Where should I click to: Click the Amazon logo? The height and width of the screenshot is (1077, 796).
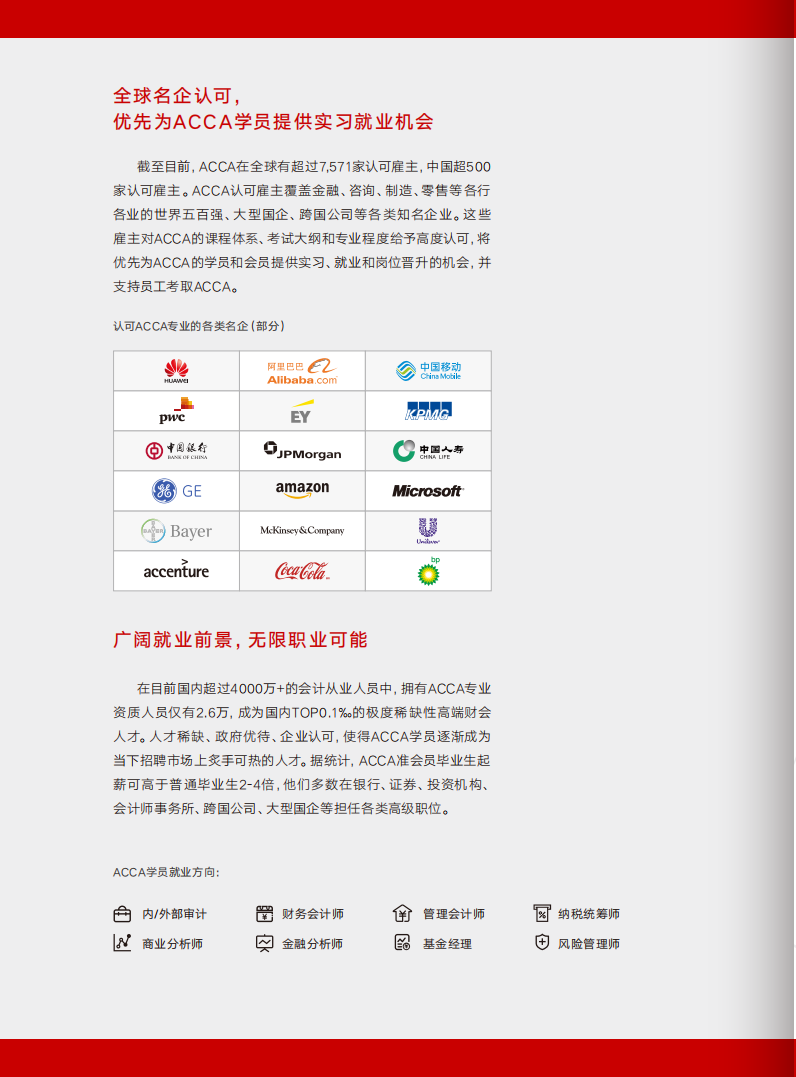coord(302,490)
